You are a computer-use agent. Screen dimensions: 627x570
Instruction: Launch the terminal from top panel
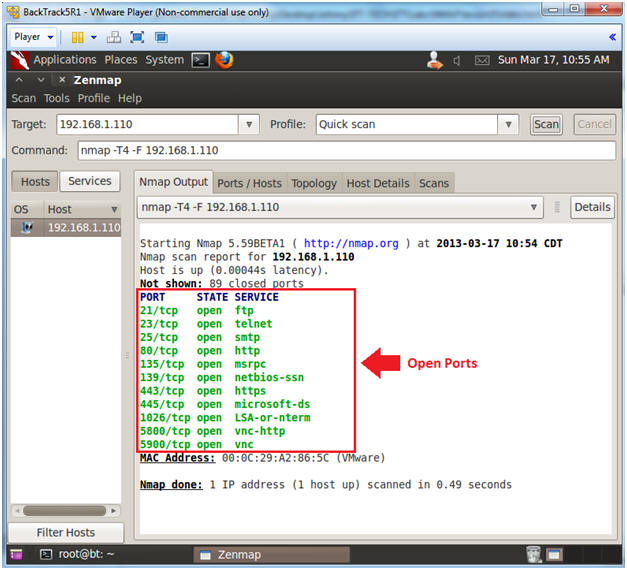pyautogui.click(x=200, y=60)
